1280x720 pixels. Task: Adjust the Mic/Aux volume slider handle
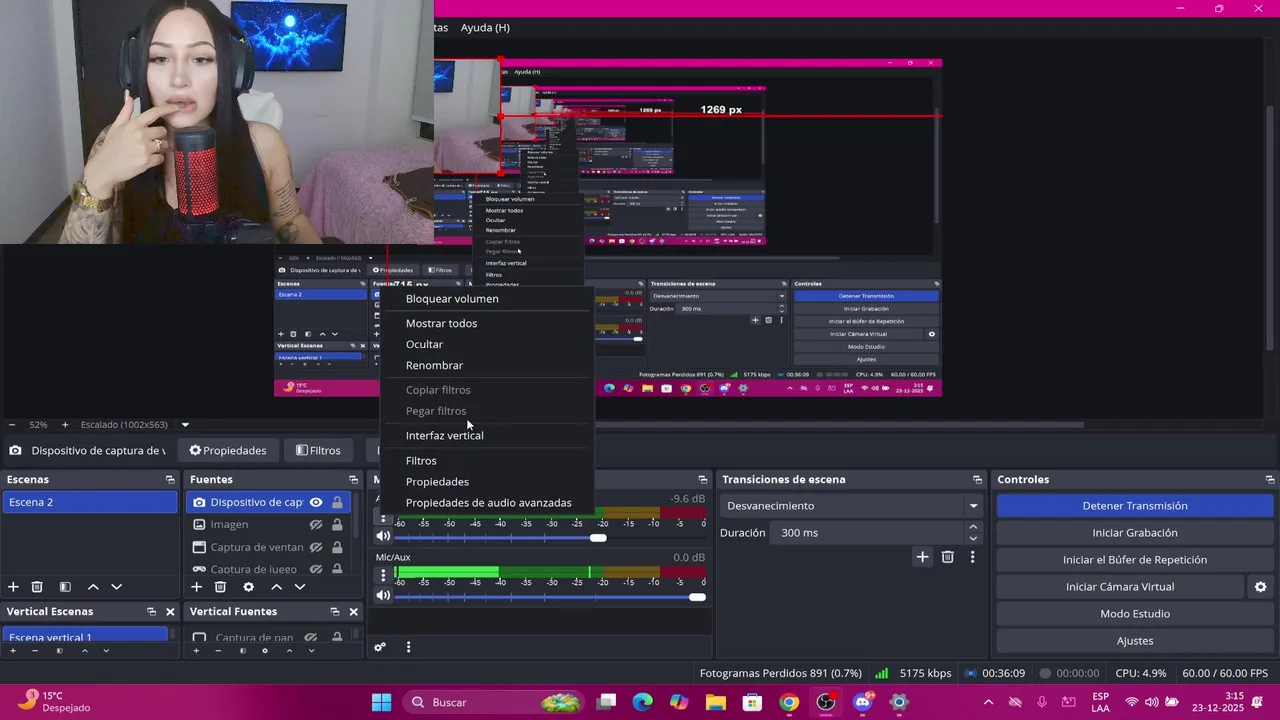click(x=697, y=597)
